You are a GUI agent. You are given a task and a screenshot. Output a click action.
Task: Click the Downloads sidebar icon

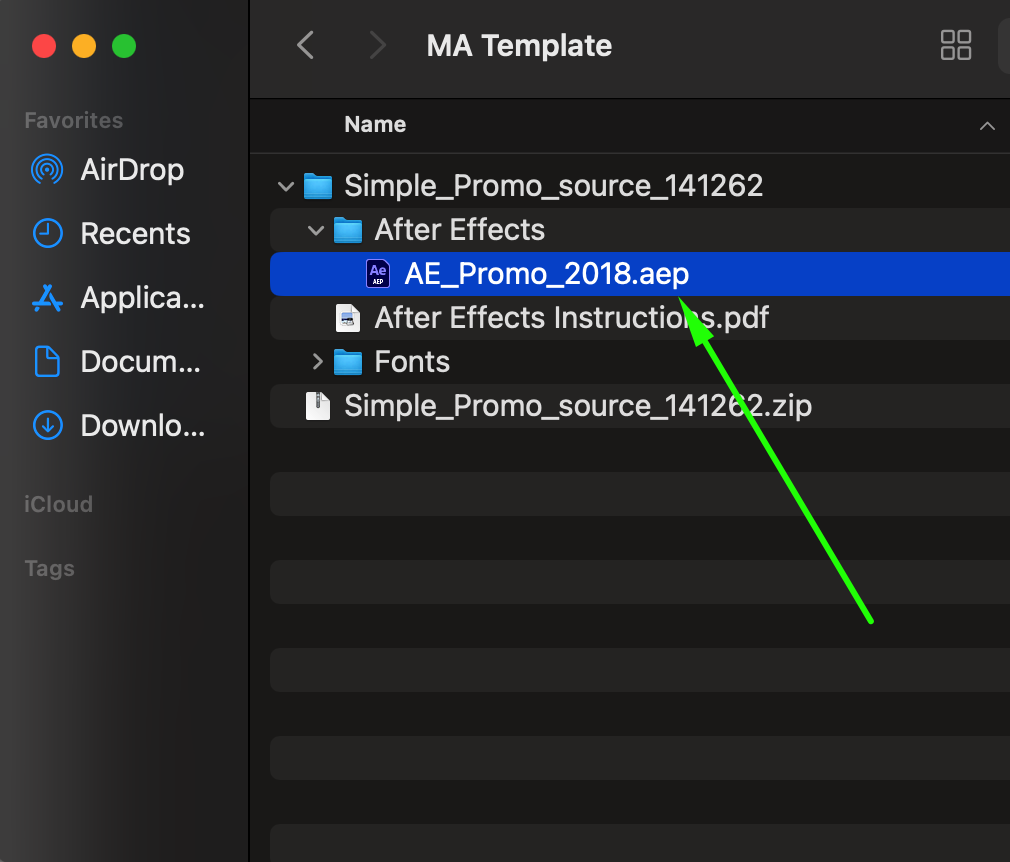tap(47, 426)
